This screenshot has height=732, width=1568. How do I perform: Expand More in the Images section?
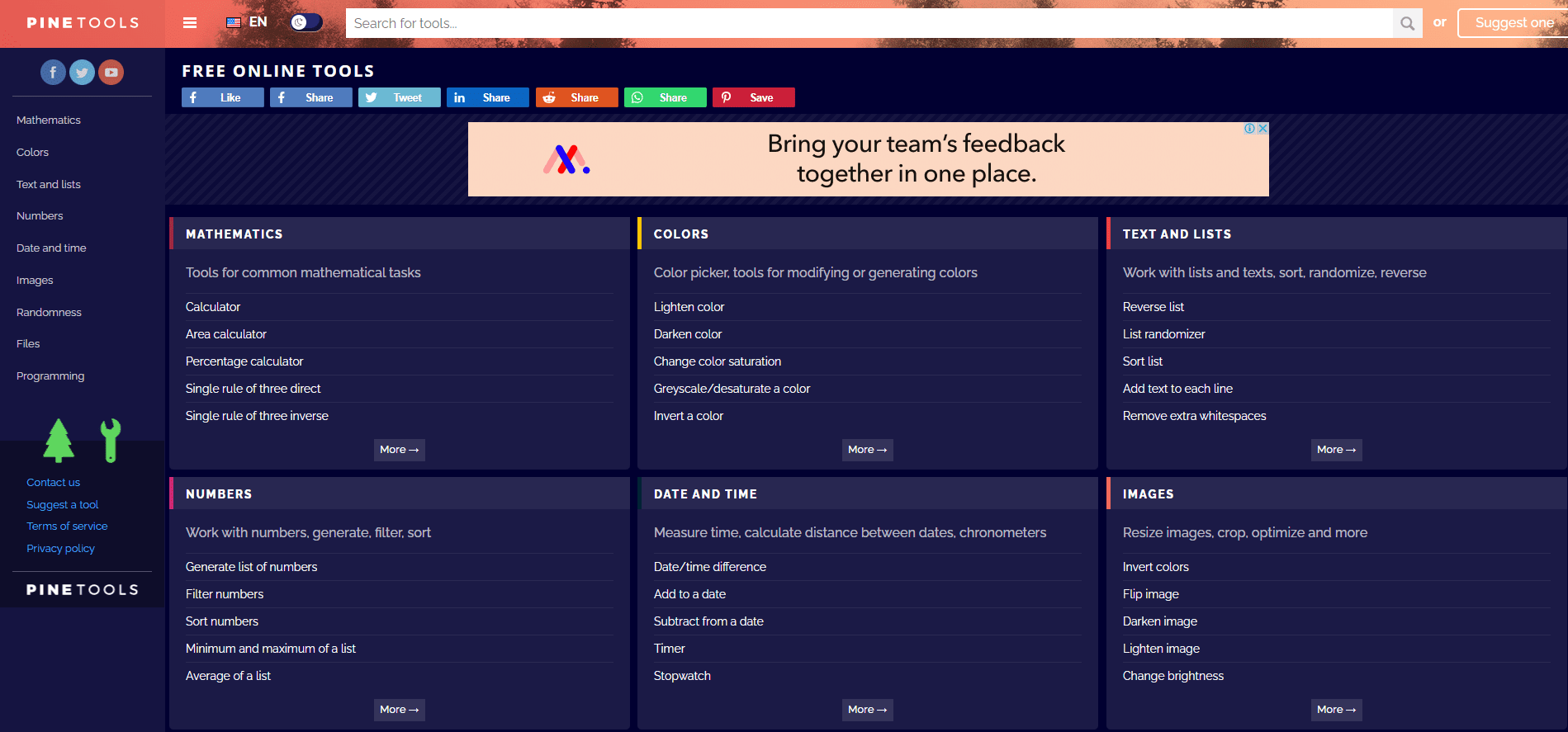tap(1337, 710)
